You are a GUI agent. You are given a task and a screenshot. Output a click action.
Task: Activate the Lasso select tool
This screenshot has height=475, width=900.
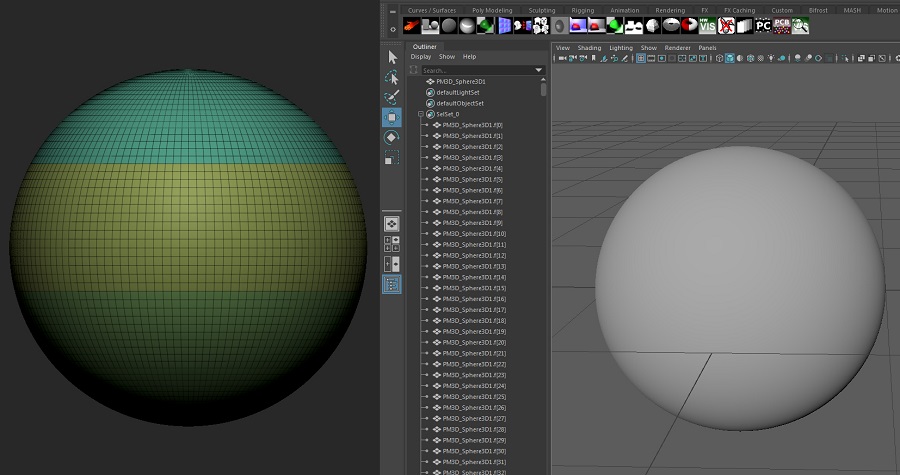tap(391, 77)
